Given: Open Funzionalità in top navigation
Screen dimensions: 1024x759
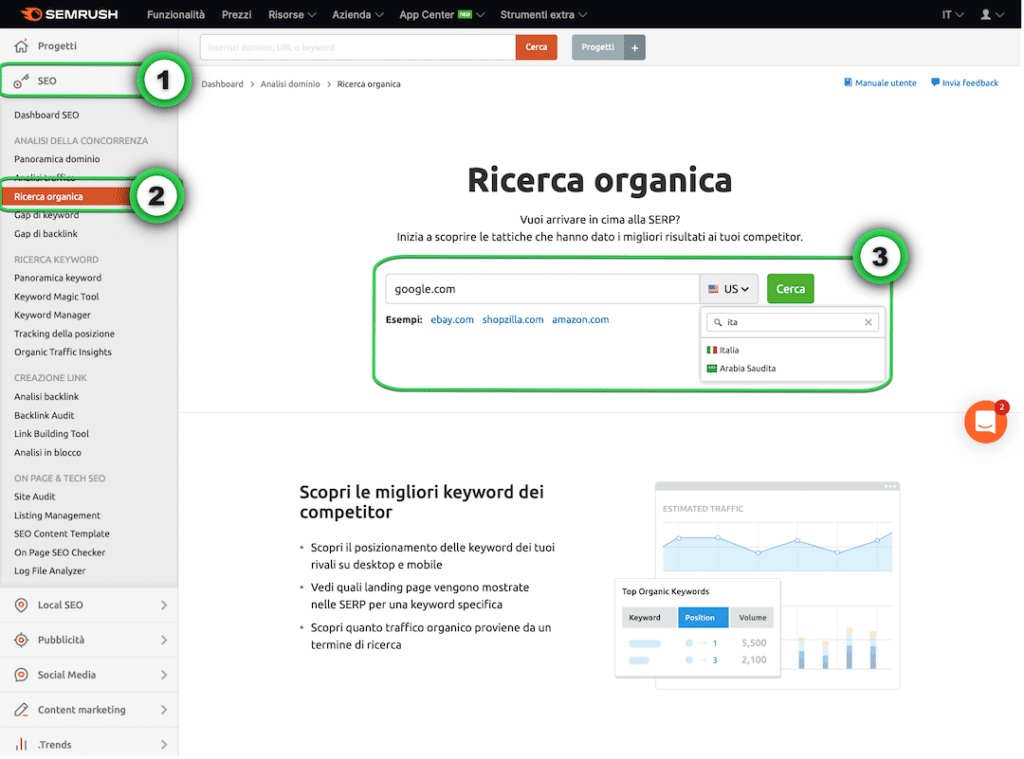Looking at the screenshot, I should tap(176, 14).
